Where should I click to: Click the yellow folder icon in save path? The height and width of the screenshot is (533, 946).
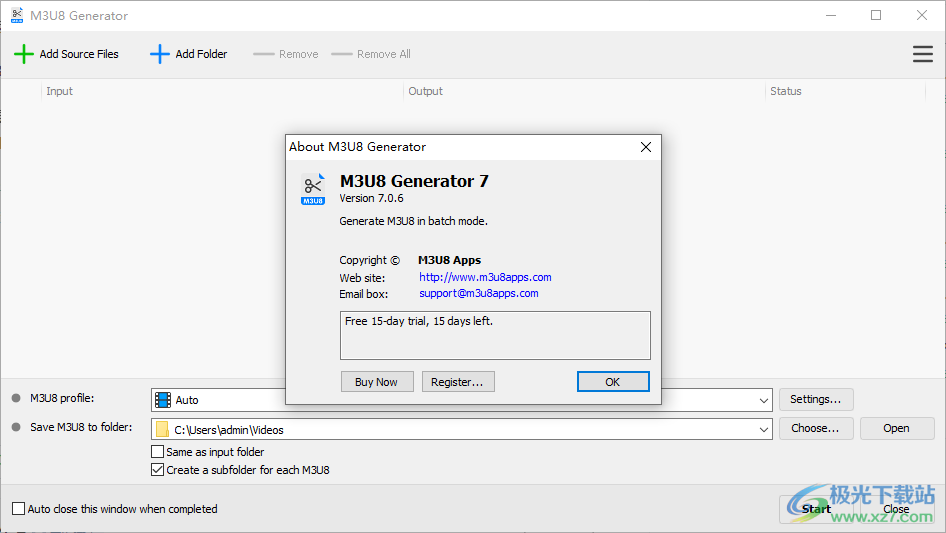[x=162, y=429]
